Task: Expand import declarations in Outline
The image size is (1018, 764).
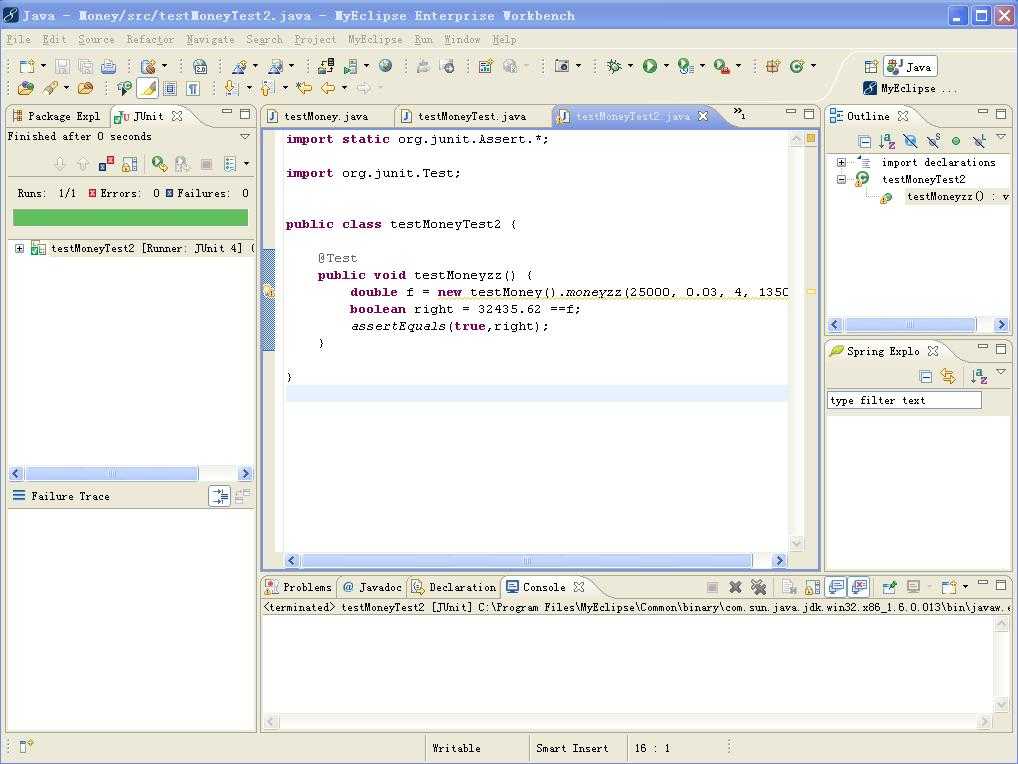Action: click(841, 162)
